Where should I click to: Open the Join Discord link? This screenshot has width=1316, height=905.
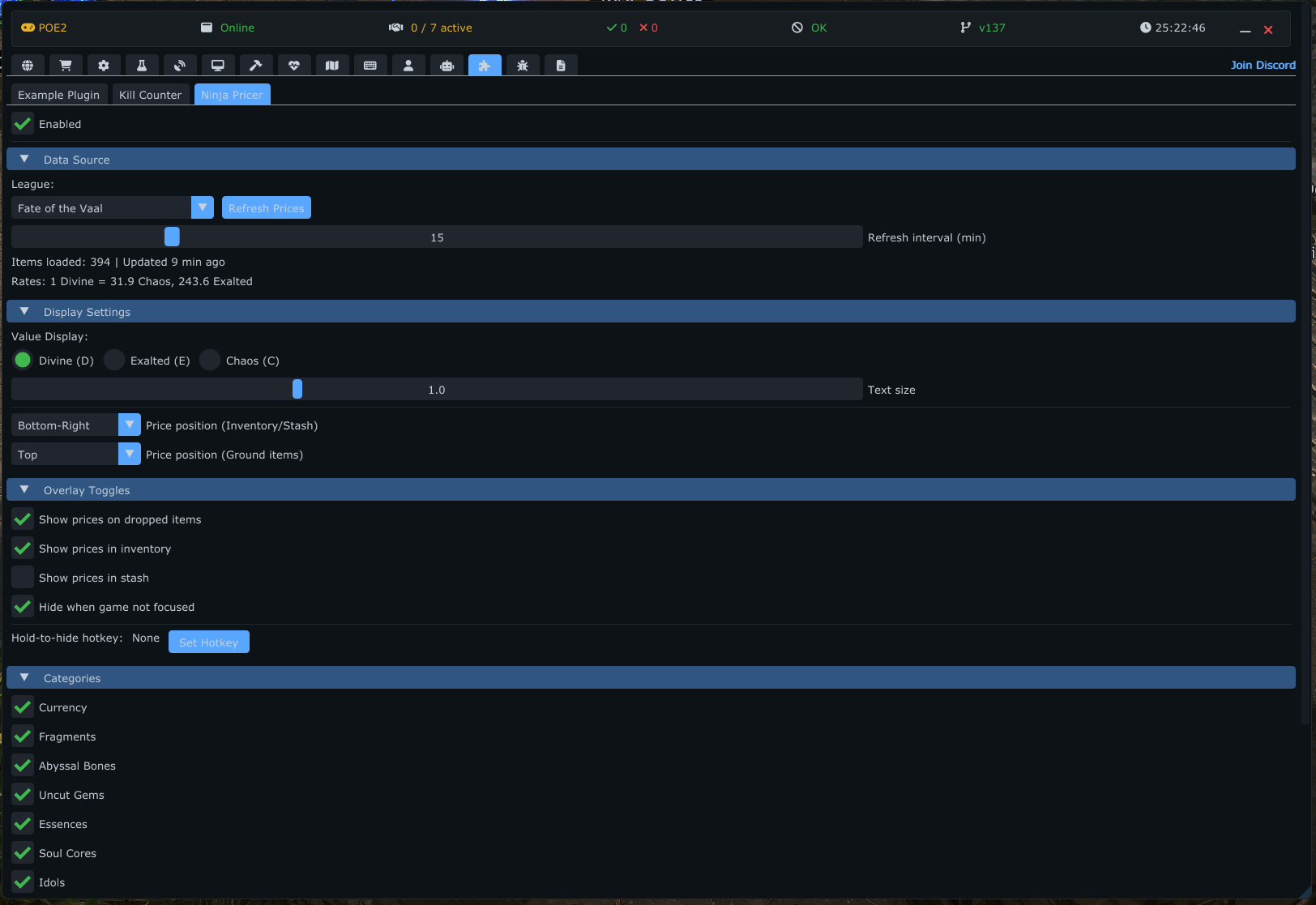tap(1263, 65)
